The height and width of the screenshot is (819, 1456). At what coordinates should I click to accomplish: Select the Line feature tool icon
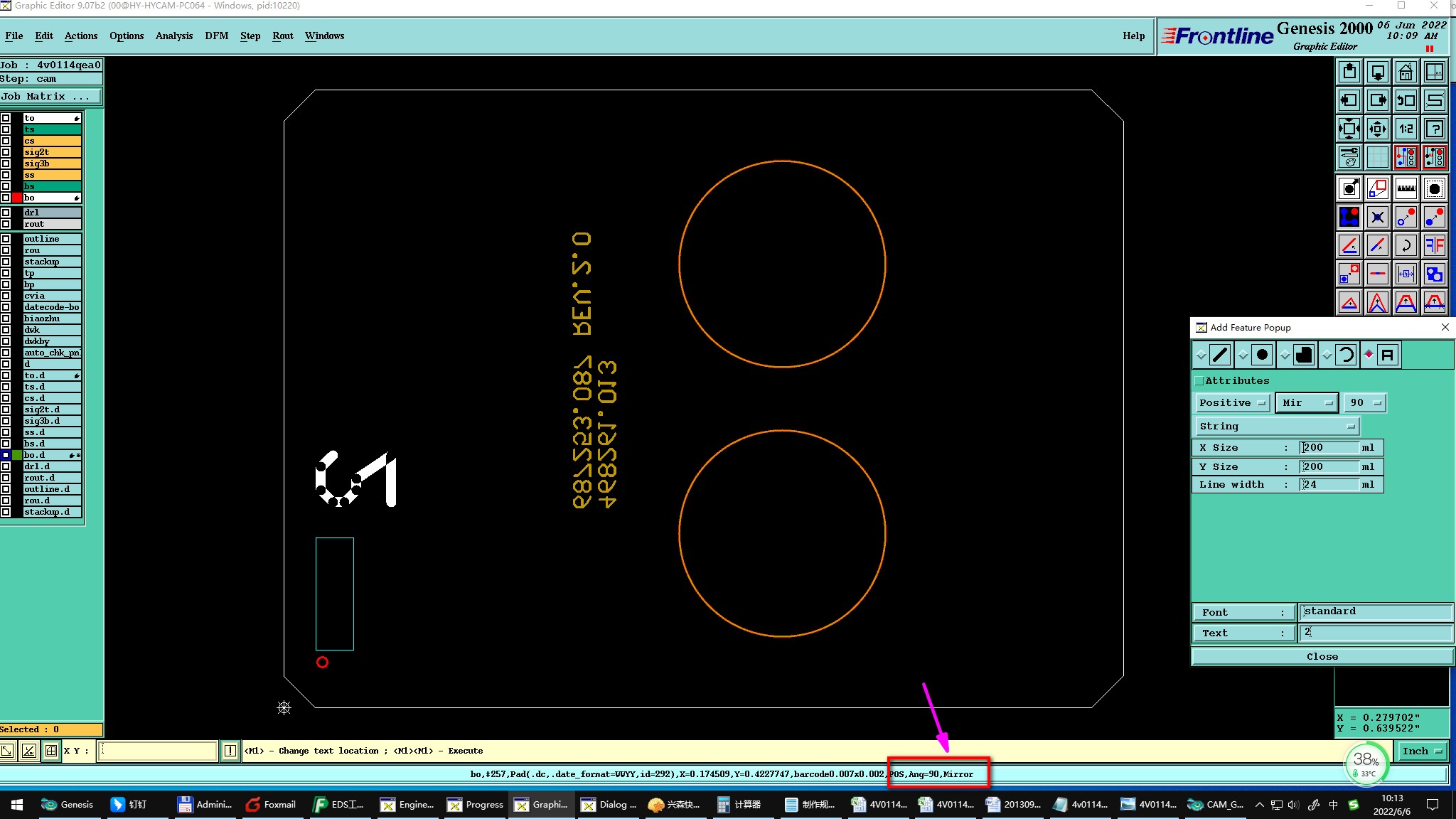tap(1220, 355)
